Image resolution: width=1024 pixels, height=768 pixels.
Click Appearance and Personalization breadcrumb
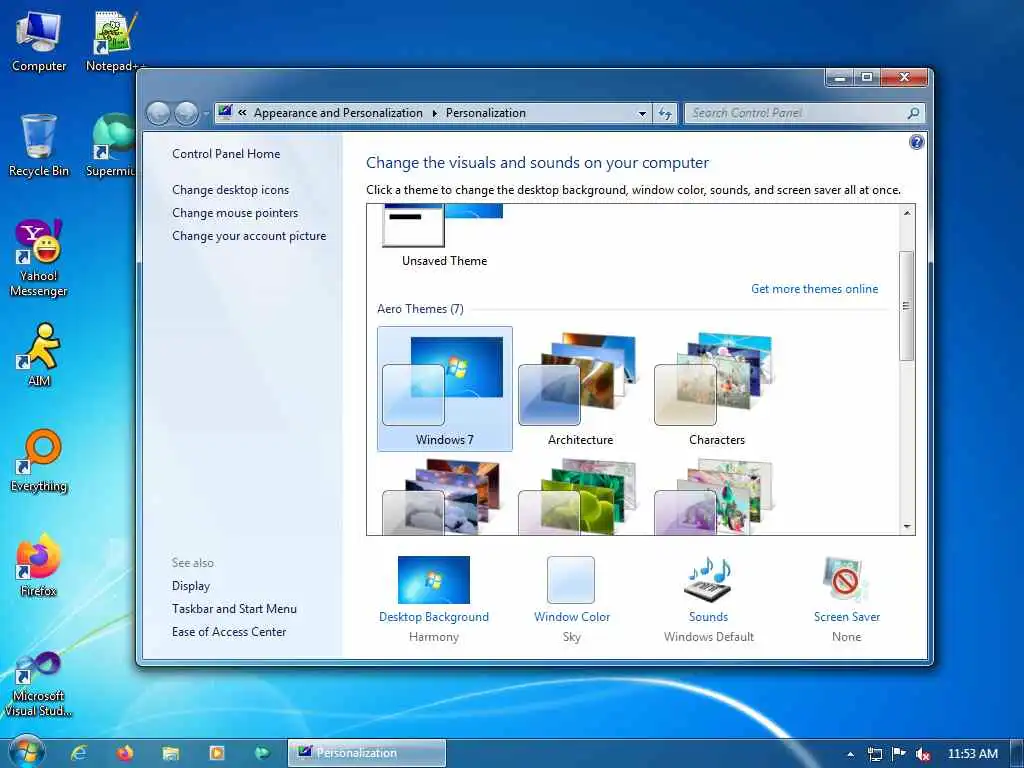(x=338, y=113)
